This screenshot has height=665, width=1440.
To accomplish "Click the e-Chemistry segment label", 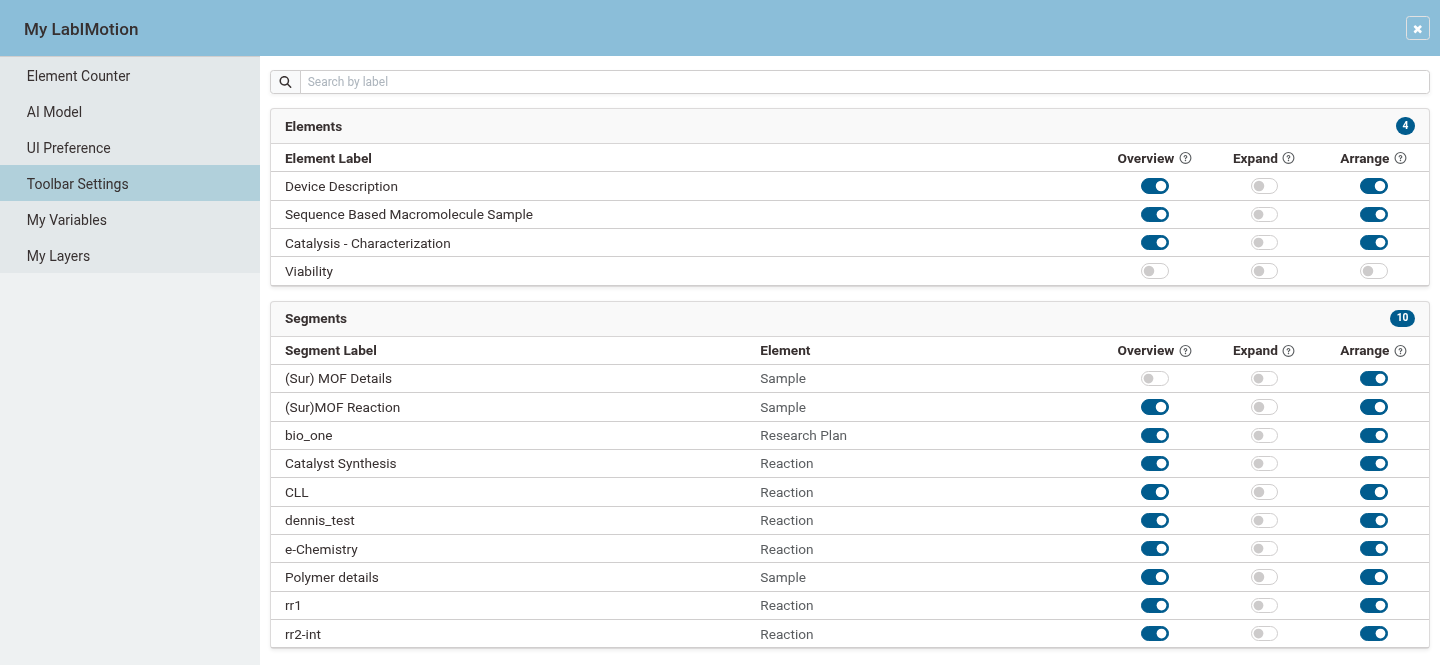I will 321,549.
